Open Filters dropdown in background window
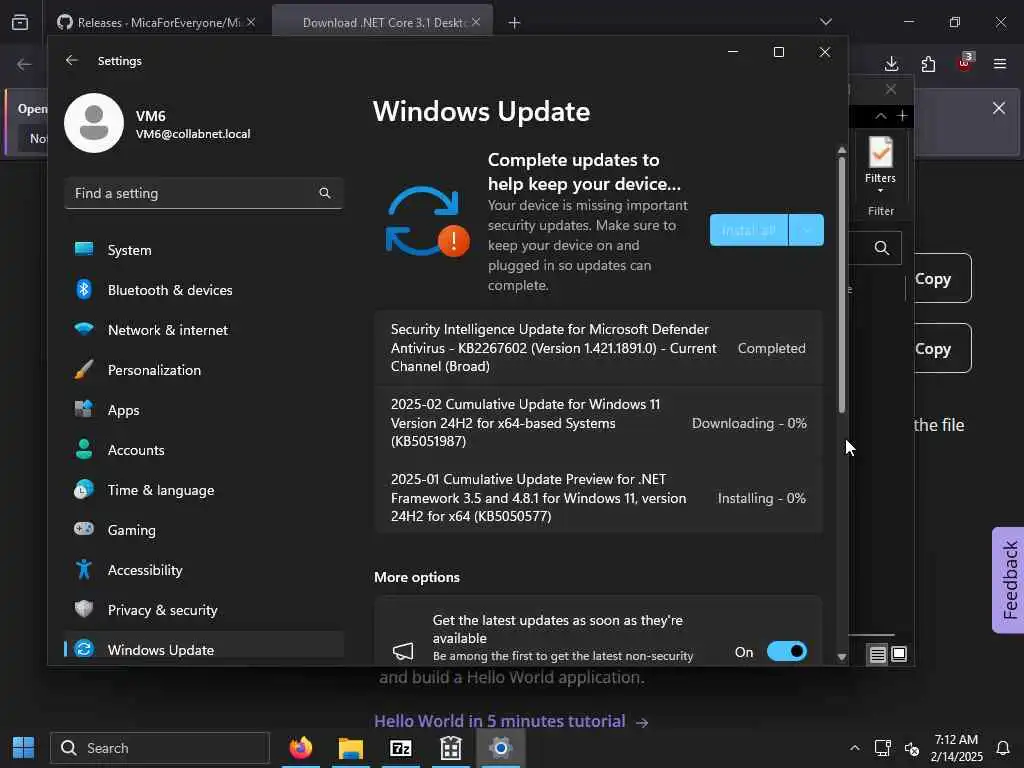 pos(880,165)
